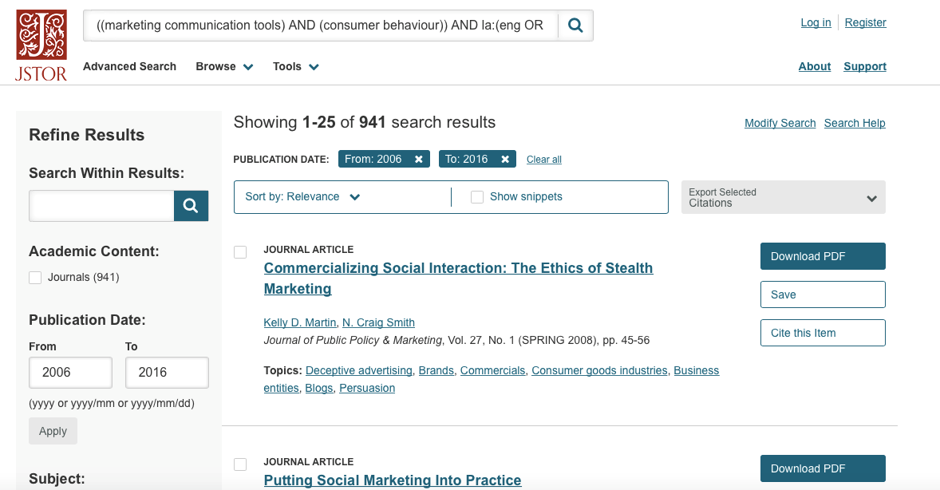
Task: Open the Export Selected Citations dropdown
Action: tap(783, 197)
